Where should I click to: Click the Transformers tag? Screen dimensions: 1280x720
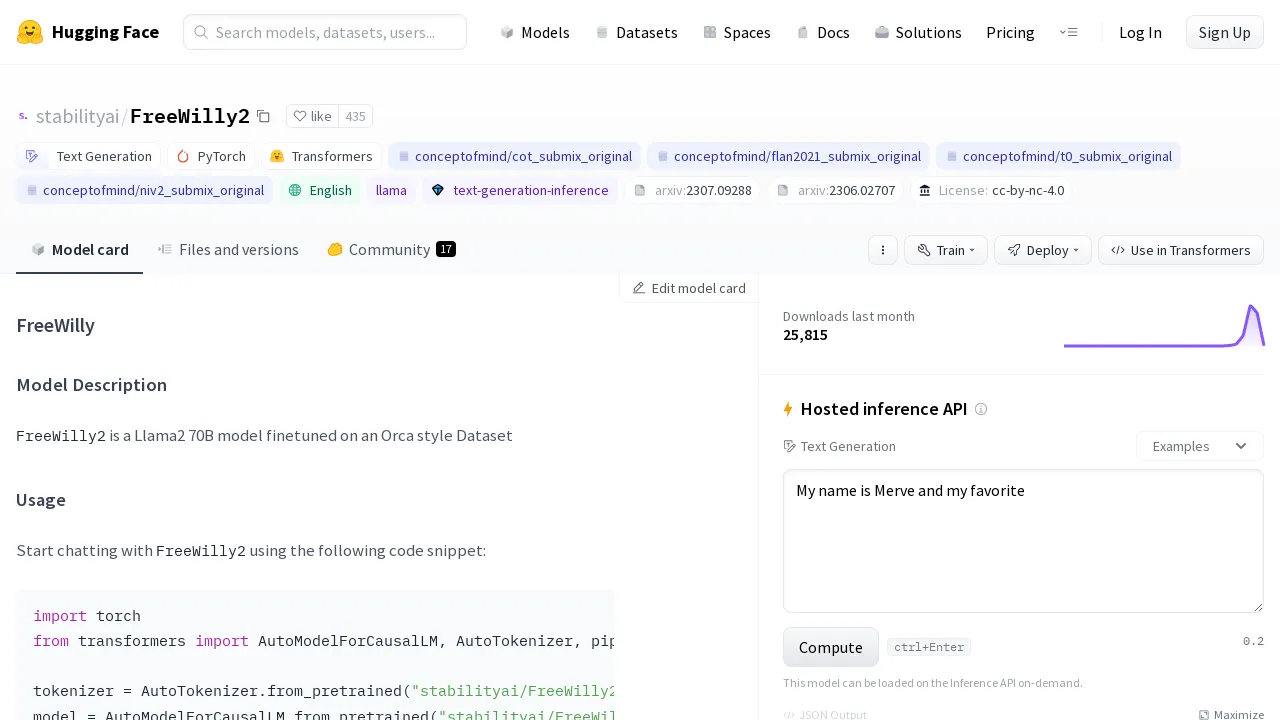(x=322, y=156)
